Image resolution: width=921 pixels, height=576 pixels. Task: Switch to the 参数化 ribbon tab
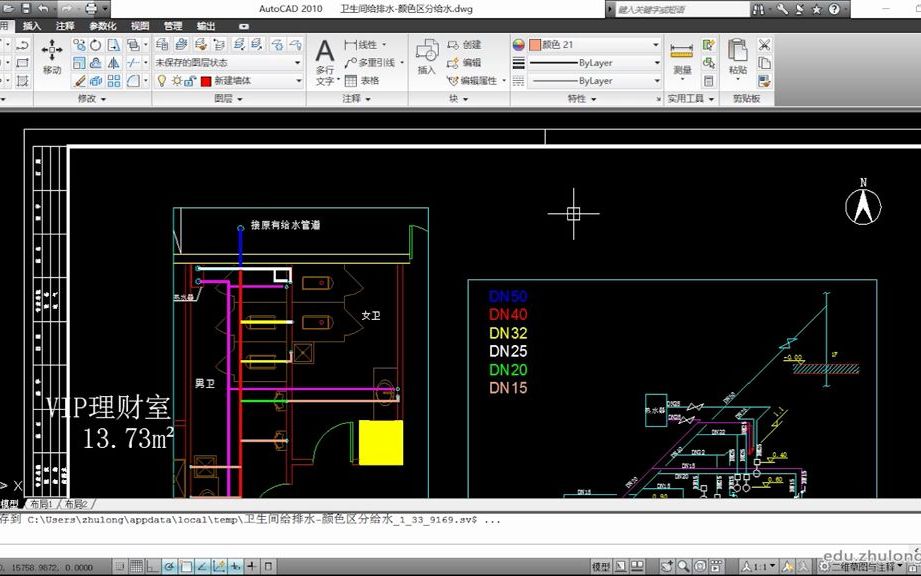pyautogui.click(x=103, y=26)
